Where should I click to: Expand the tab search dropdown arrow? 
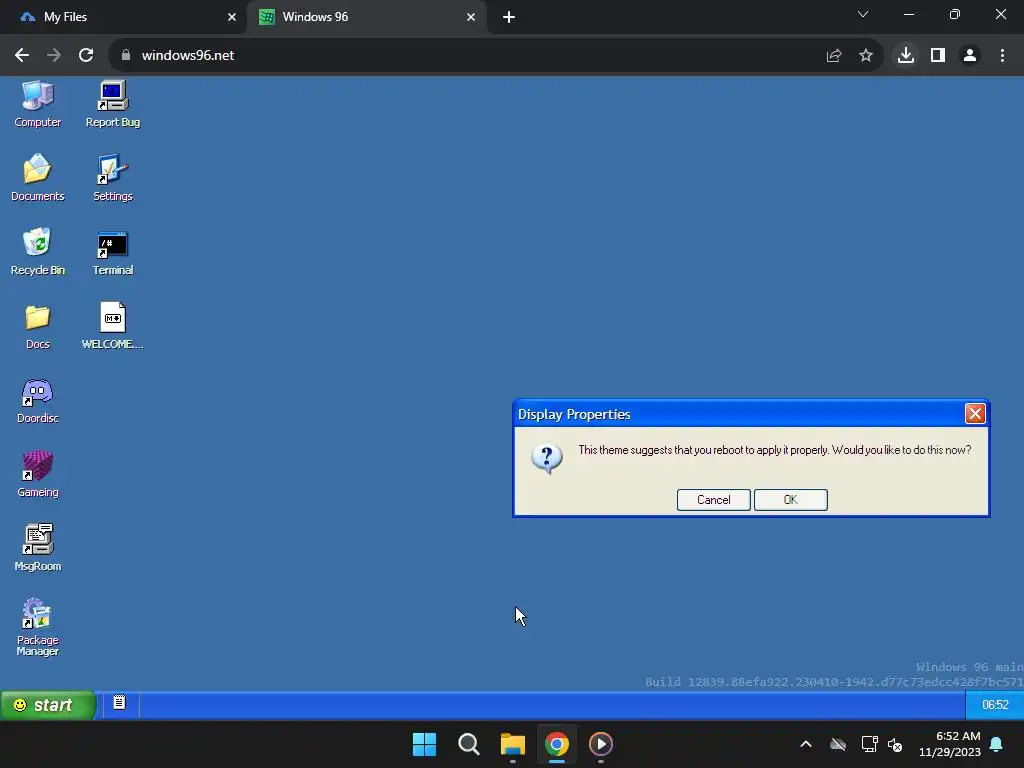[863, 14]
